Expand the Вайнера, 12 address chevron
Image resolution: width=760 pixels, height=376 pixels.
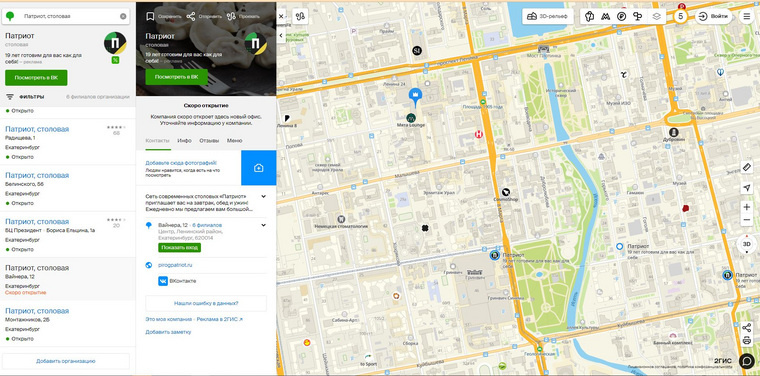pyautogui.click(x=263, y=225)
